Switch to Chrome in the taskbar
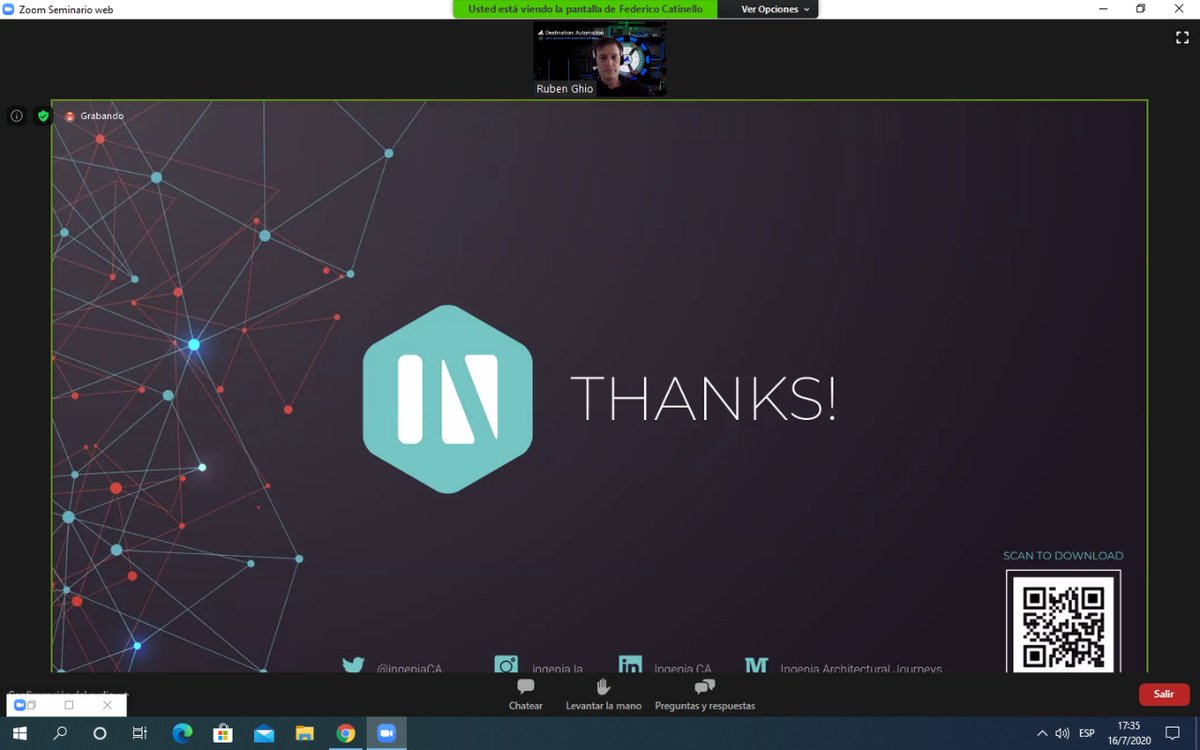Screen dimensions: 1200x750 [x=346, y=732]
